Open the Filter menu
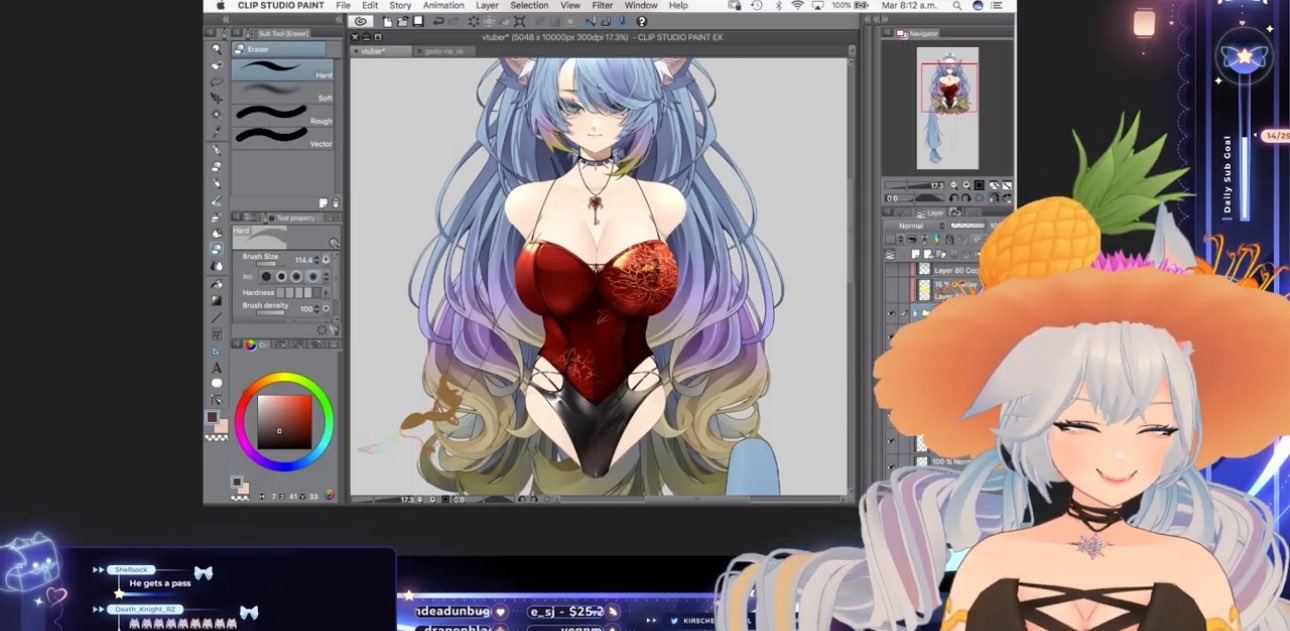The height and width of the screenshot is (631, 1290). click(x=602, y=6)
